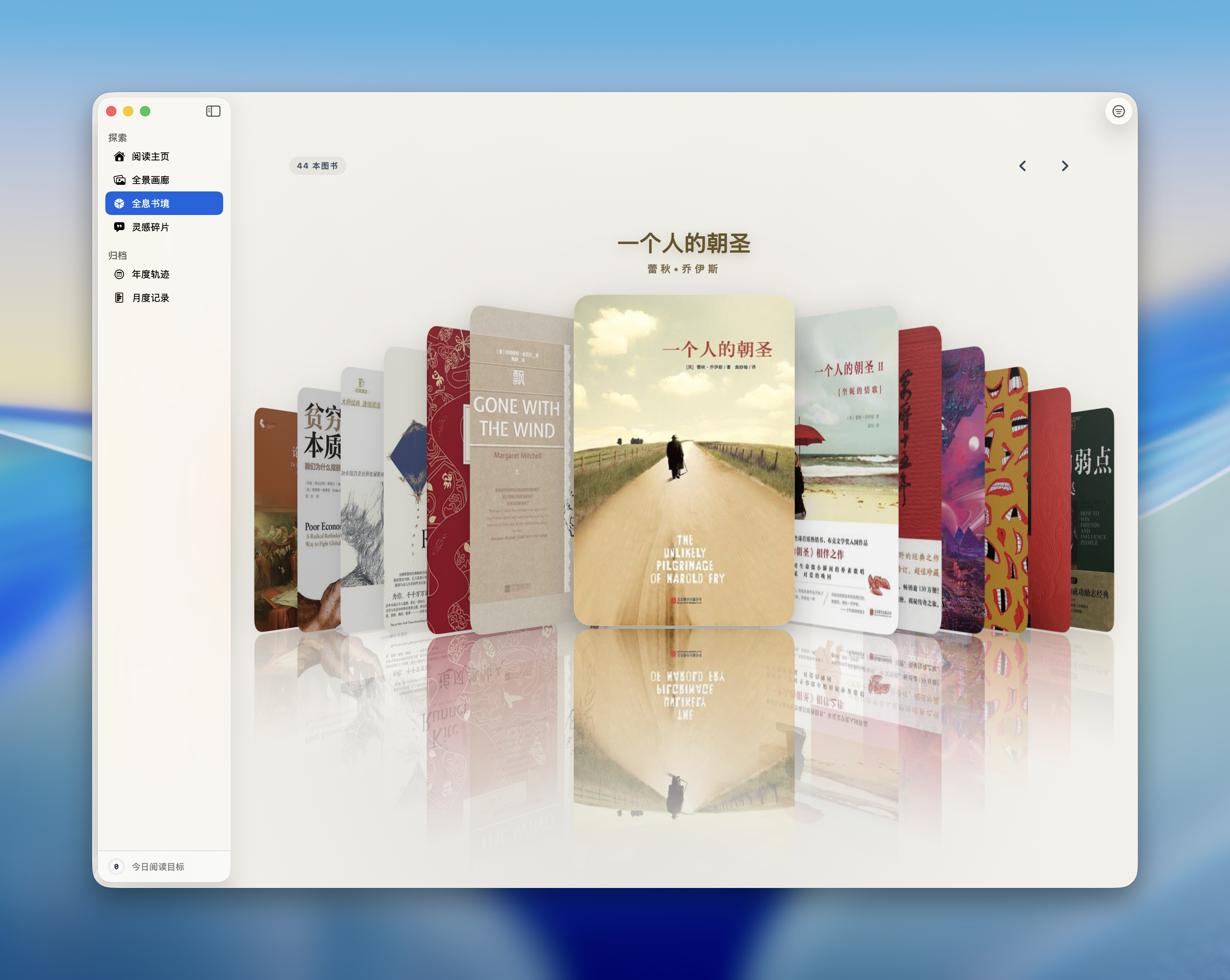Click the circle icon beside 年度轨迹
The width and height of the screenshot is (1230, 980).
coord(119,274)
